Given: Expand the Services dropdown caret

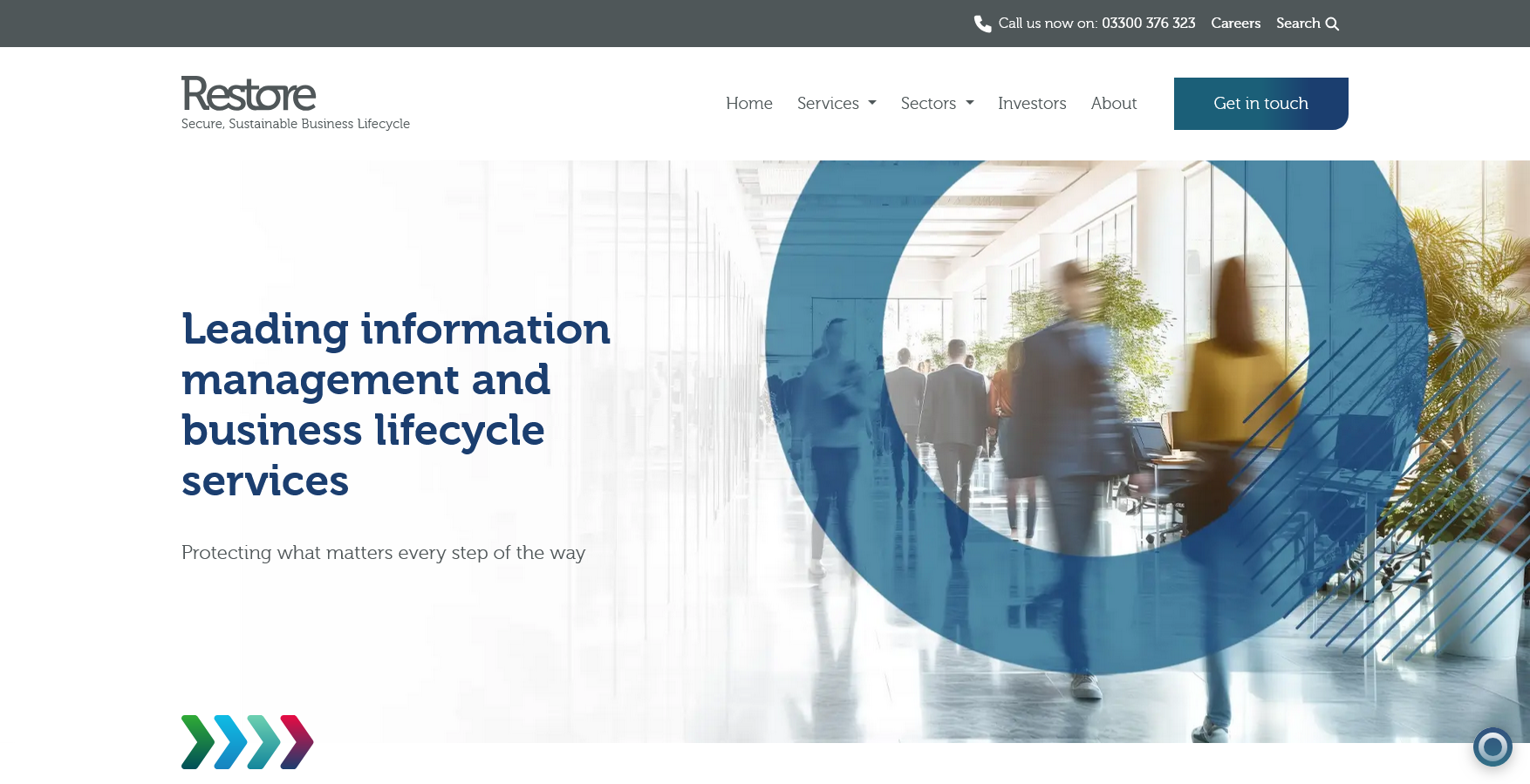Looking at the screenshot, I should pos(872,103).
